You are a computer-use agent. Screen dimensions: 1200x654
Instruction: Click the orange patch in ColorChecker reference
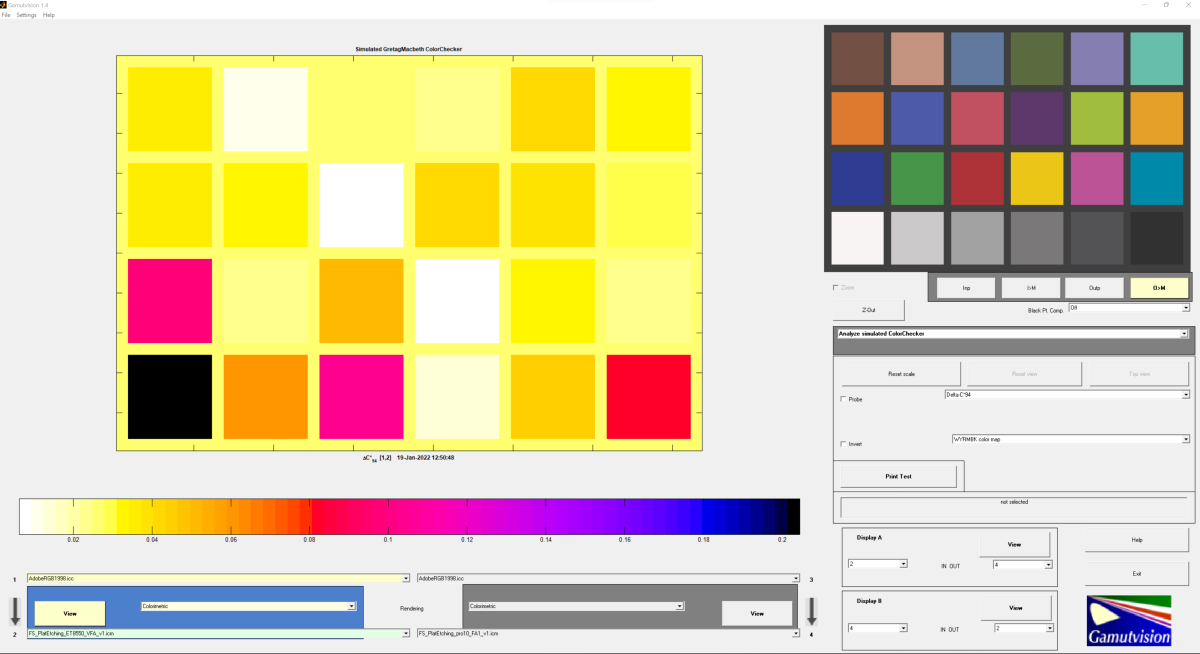(x=857, y=118)
